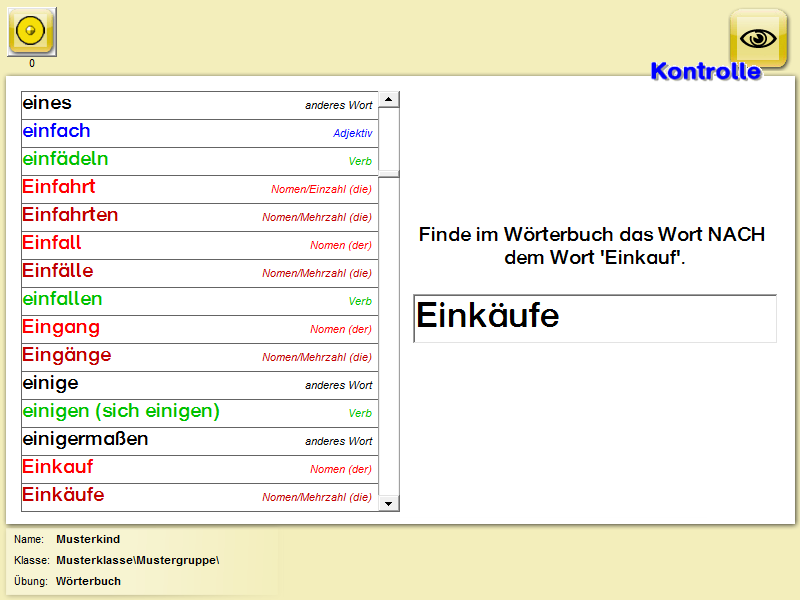The image size is (800, 600).
Task: Click 'einigen (sich einigen)' entry
Action: [198, 413]
